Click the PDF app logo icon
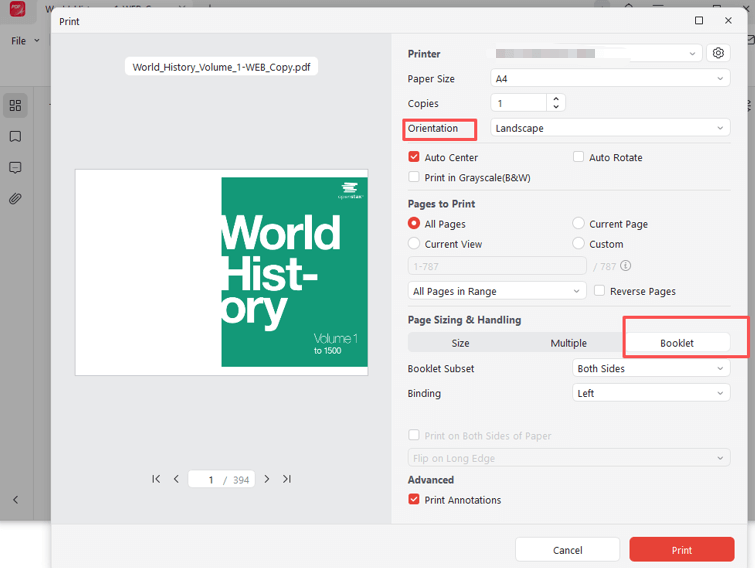Screen dimensions: 755x568 [18, 9]
